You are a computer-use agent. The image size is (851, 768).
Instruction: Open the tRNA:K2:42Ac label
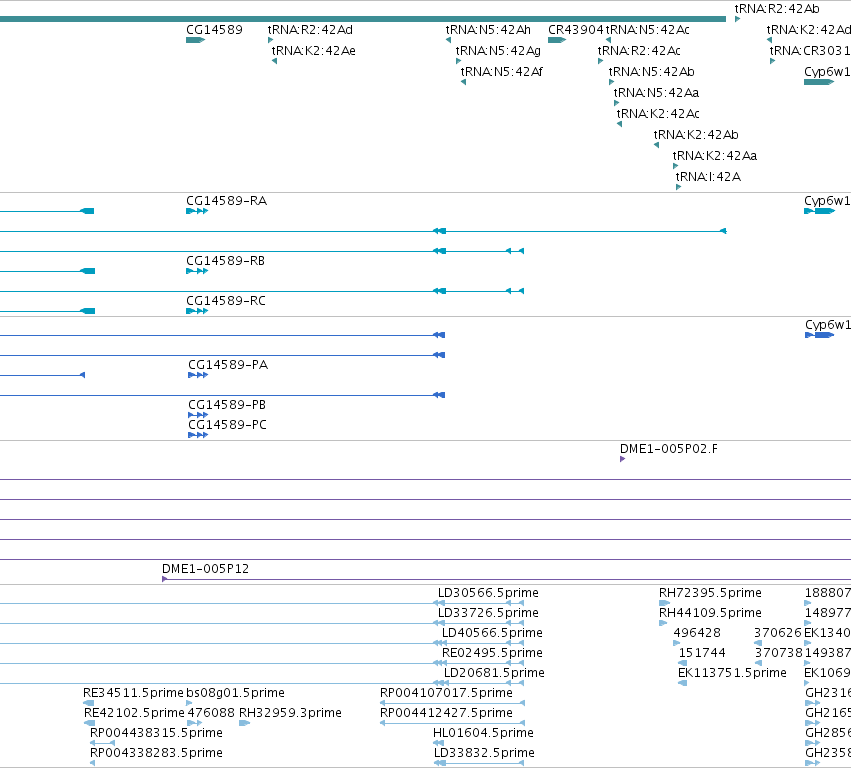[658, 114]
